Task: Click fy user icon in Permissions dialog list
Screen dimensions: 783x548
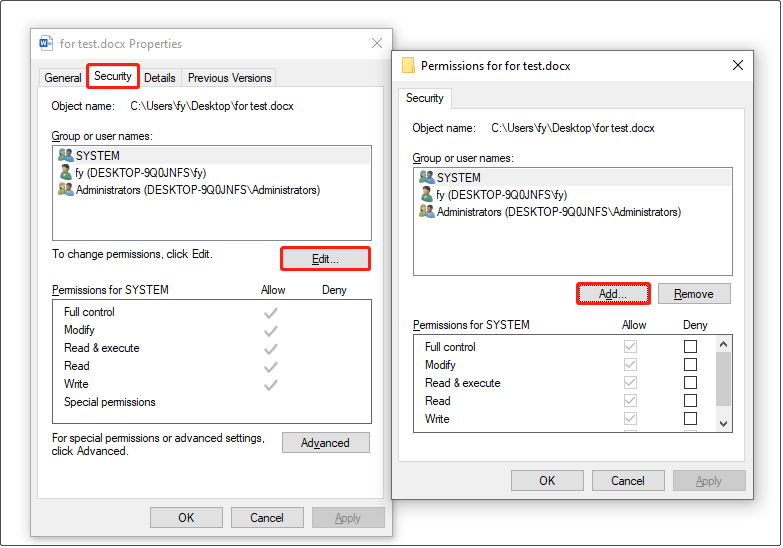Action: tap(426, 194)
